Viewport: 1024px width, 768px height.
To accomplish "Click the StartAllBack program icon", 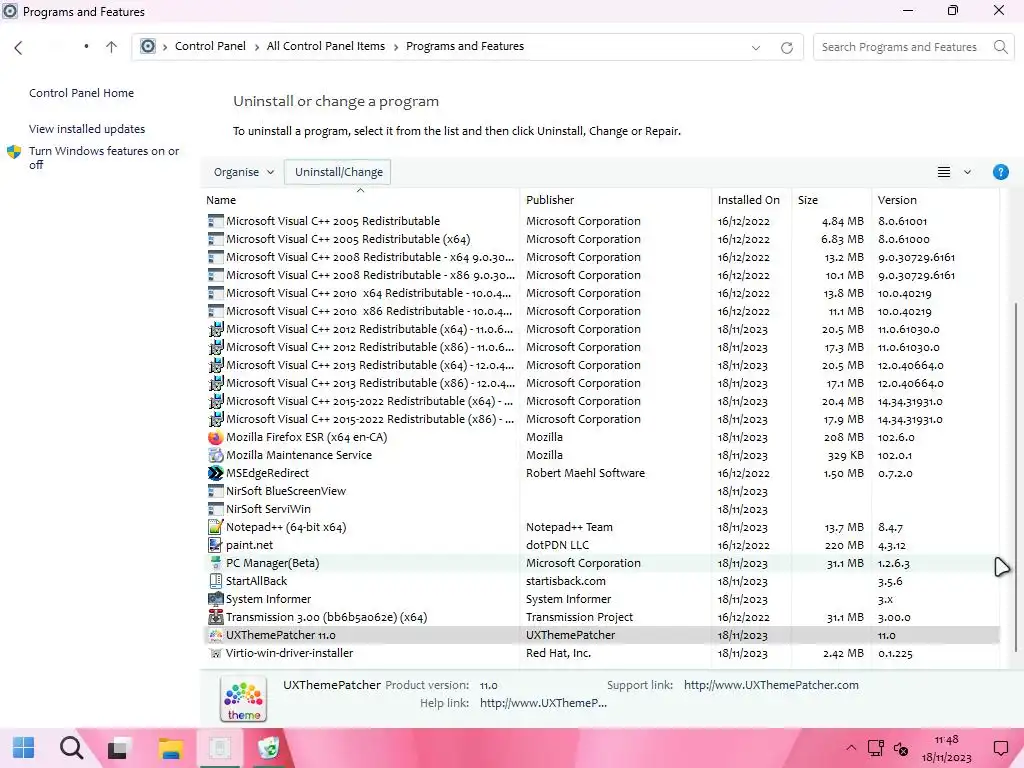I will point(216,581).
